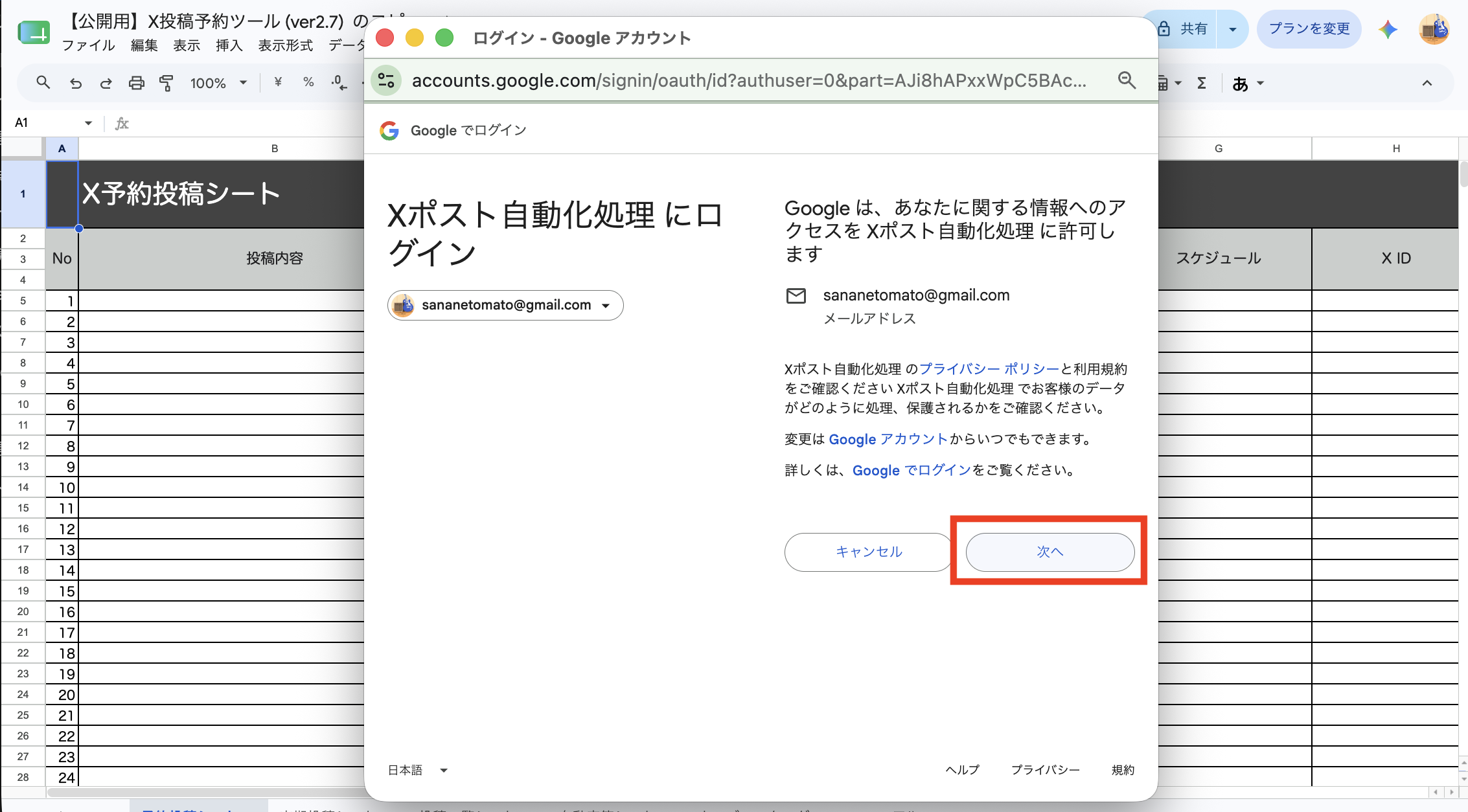Open the zoom 100% dropdown
This screenshot has height=812, width=1468.
218,83
